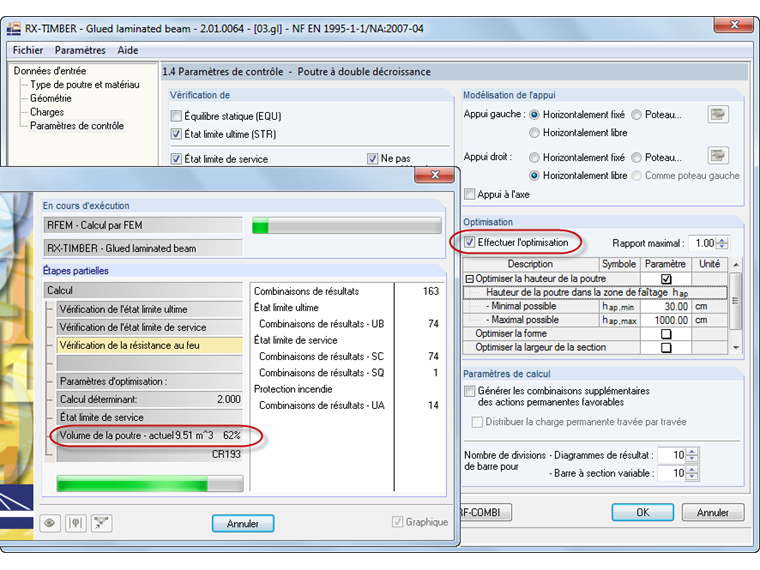Enable Optimiser la forme checkbox
The height and width of the screenshot is (570, 760).
tap(666, 334)
